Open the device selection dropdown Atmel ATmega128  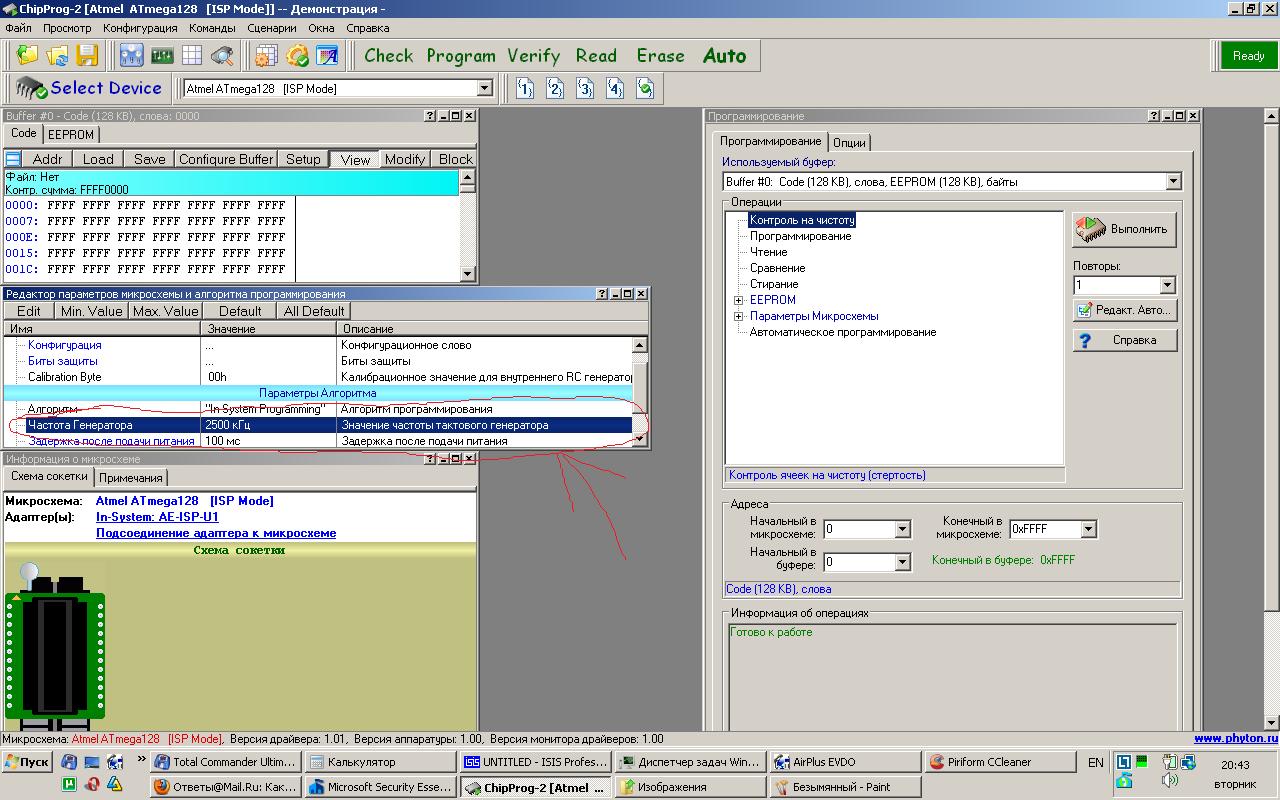[485, 89]
